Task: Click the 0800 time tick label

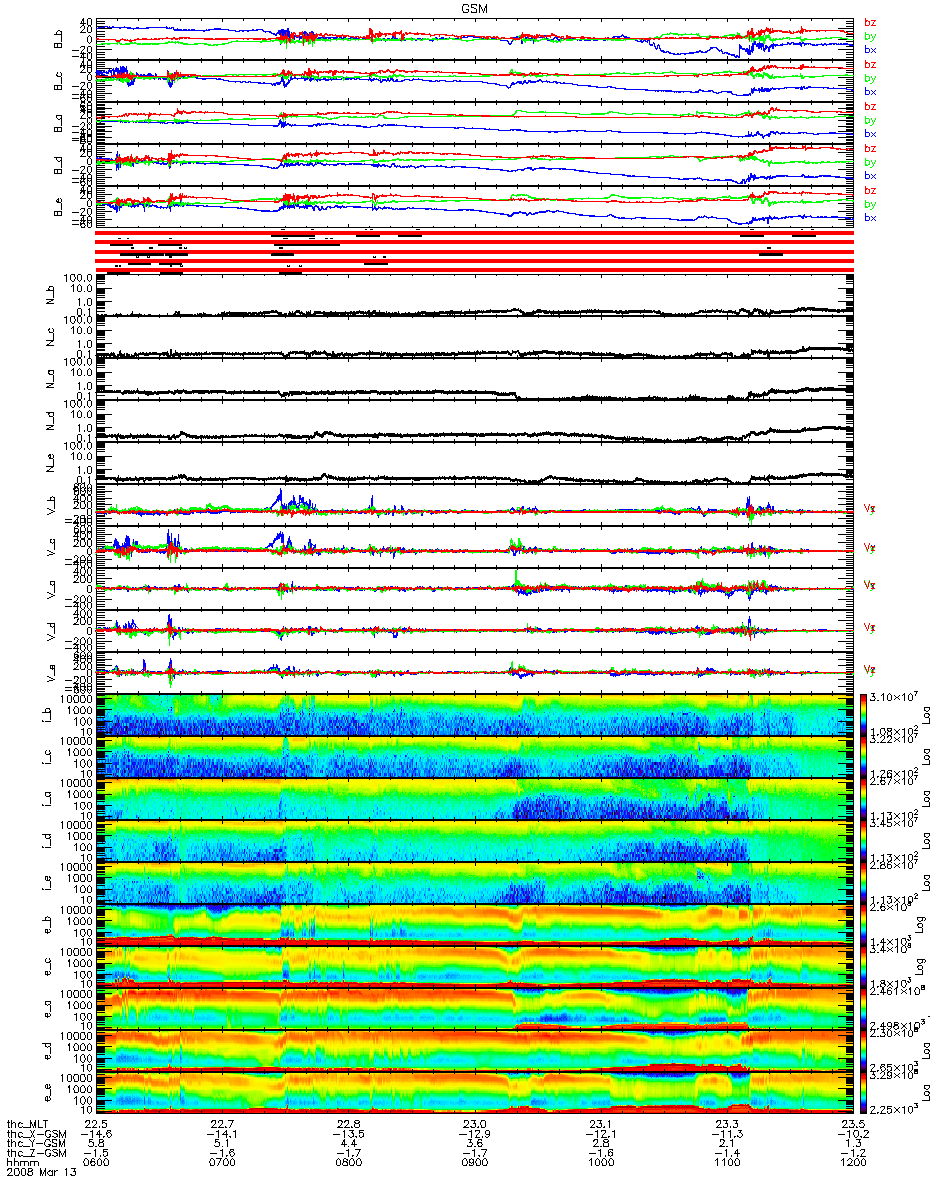Action: (x=348, y=1164)
